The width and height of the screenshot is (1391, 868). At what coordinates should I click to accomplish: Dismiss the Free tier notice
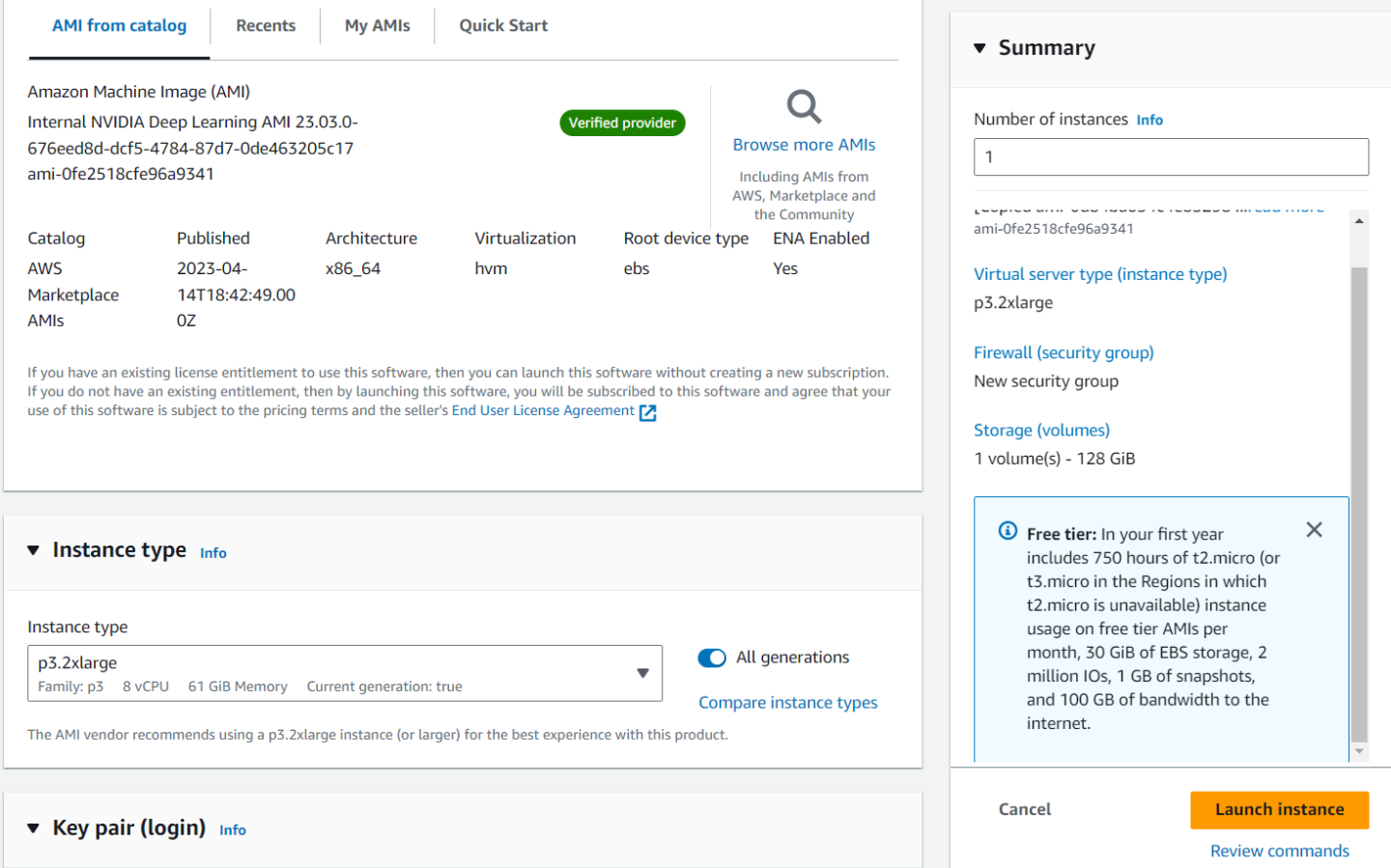(1314, 530)
